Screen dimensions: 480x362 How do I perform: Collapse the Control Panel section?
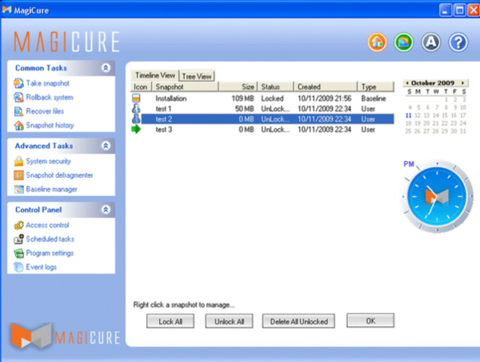click(106, 210)
